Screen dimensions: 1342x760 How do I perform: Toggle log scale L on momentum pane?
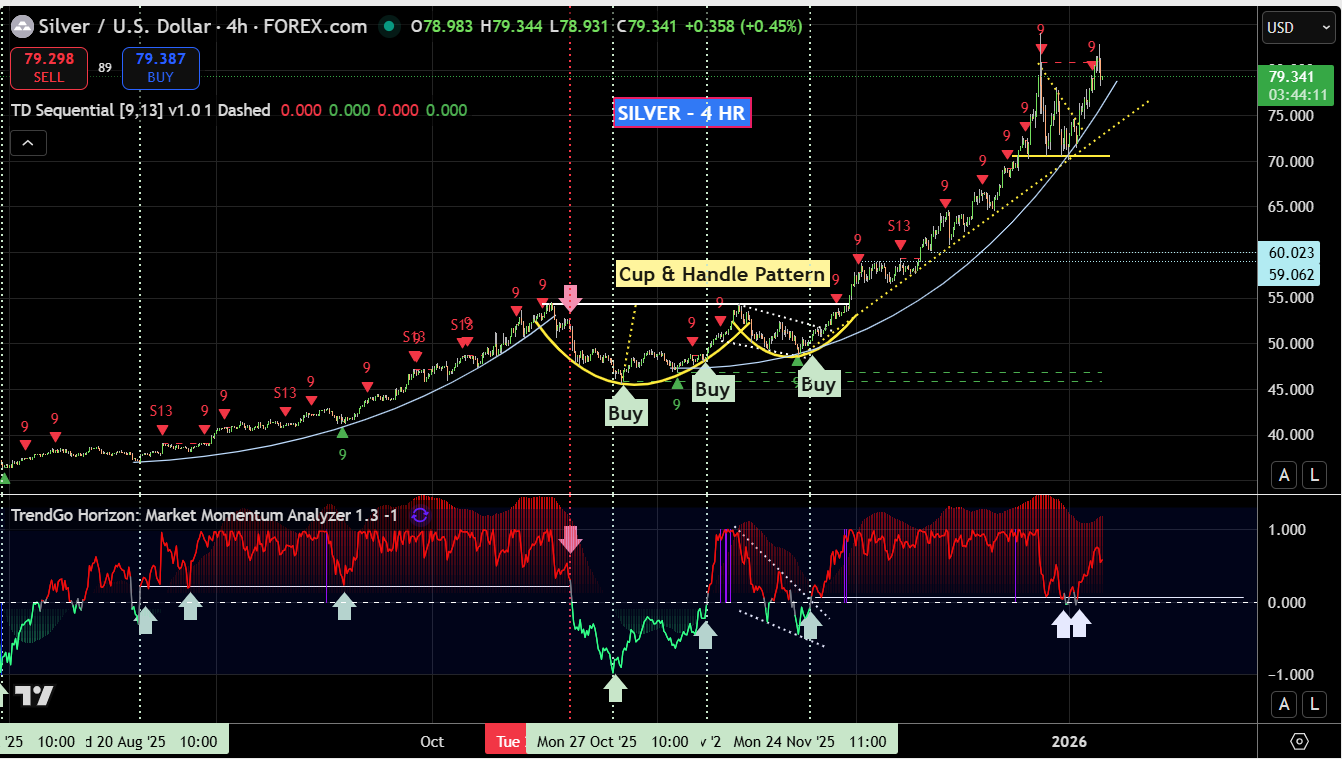tap(1314, 704)
